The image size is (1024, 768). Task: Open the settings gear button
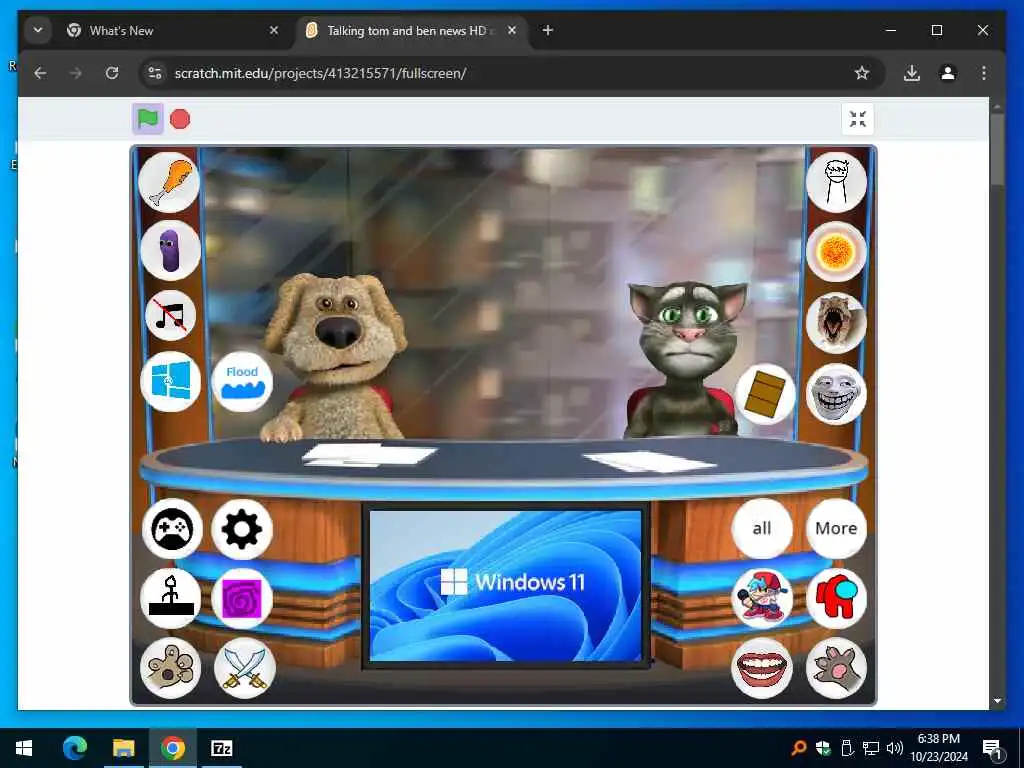point(242,529)
